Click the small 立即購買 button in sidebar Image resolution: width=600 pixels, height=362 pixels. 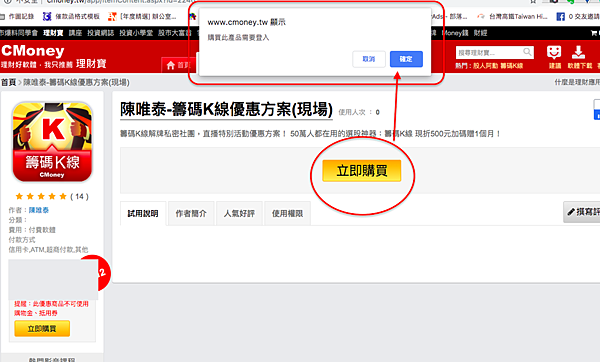click(x=42, y=328)
